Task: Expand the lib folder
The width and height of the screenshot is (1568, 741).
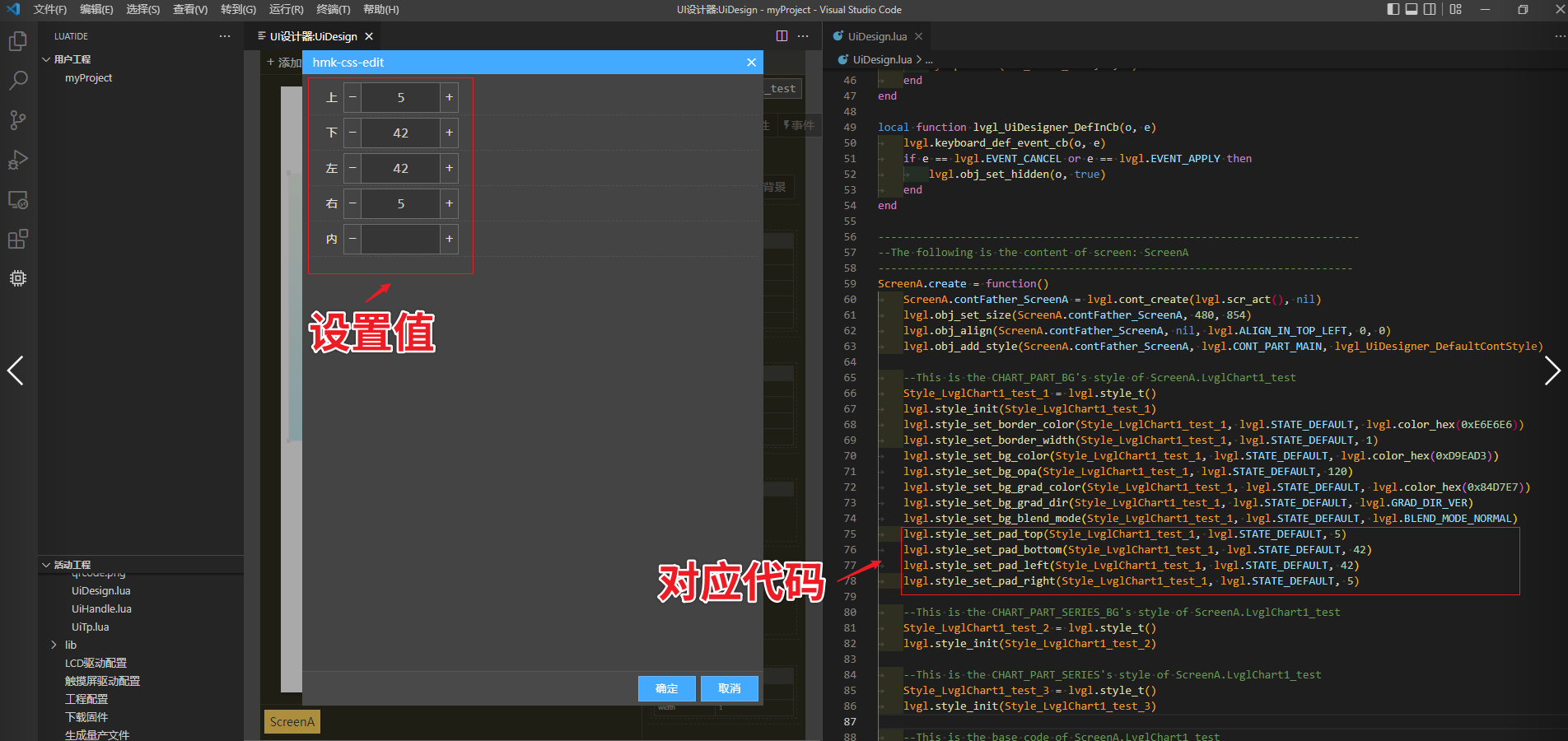Action: pos(54,645)
